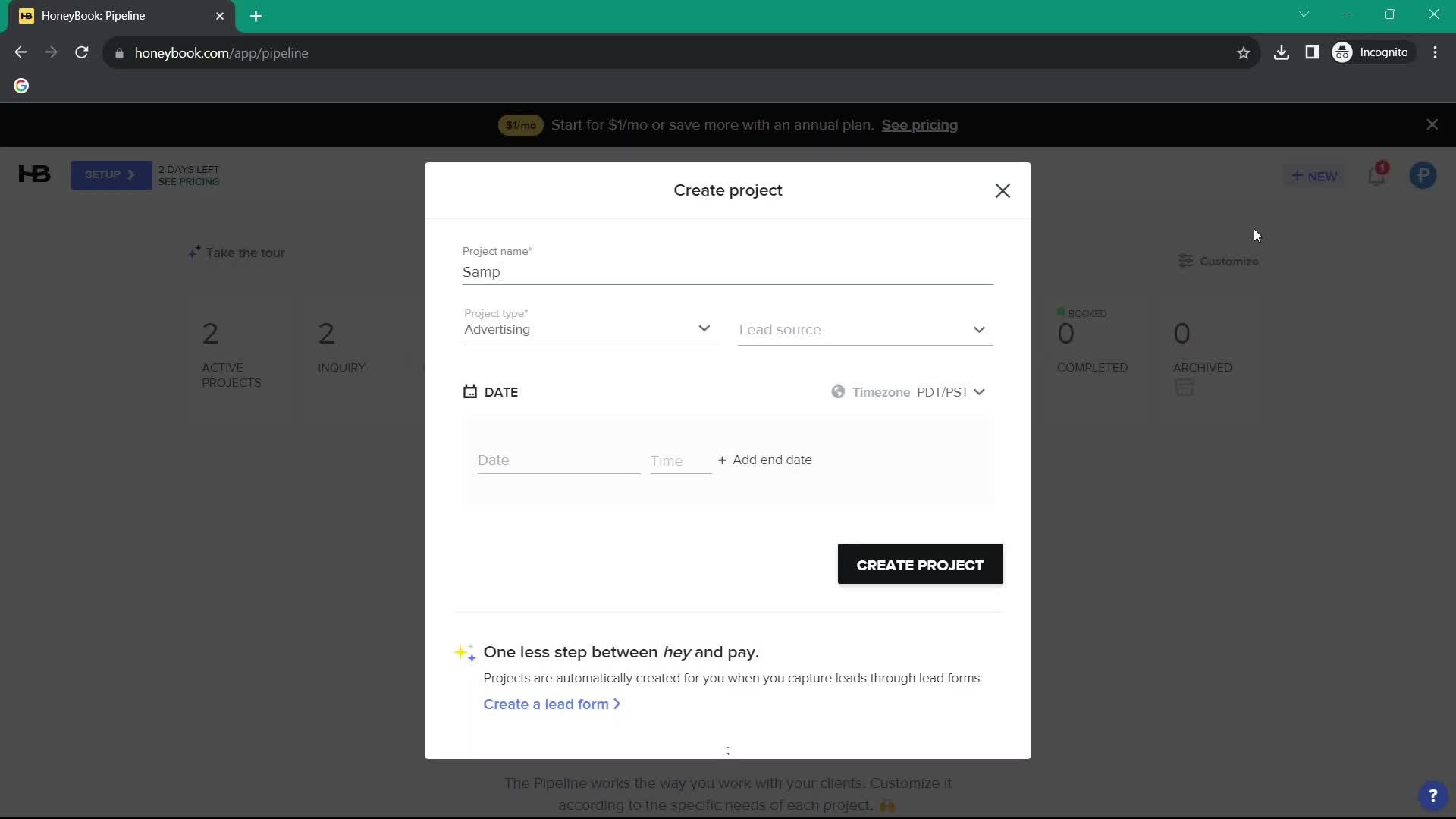The height and width of the screenshot is (819, 1456).
Task: Click the SETUP progress icon
Action: tap(109, 175)
